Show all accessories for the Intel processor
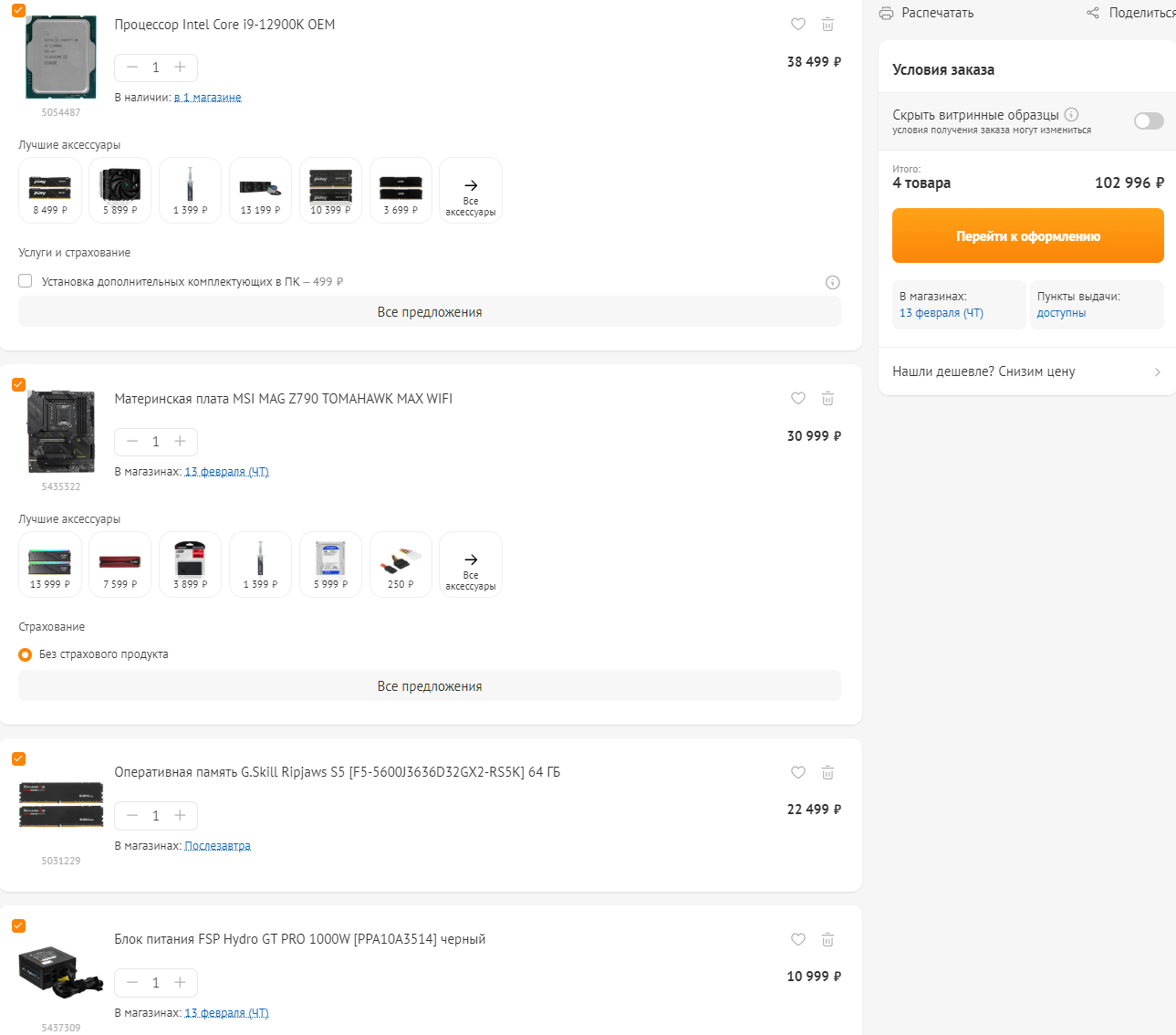The width and height of the screenshot is (1176, 1035). click(471, 191)
